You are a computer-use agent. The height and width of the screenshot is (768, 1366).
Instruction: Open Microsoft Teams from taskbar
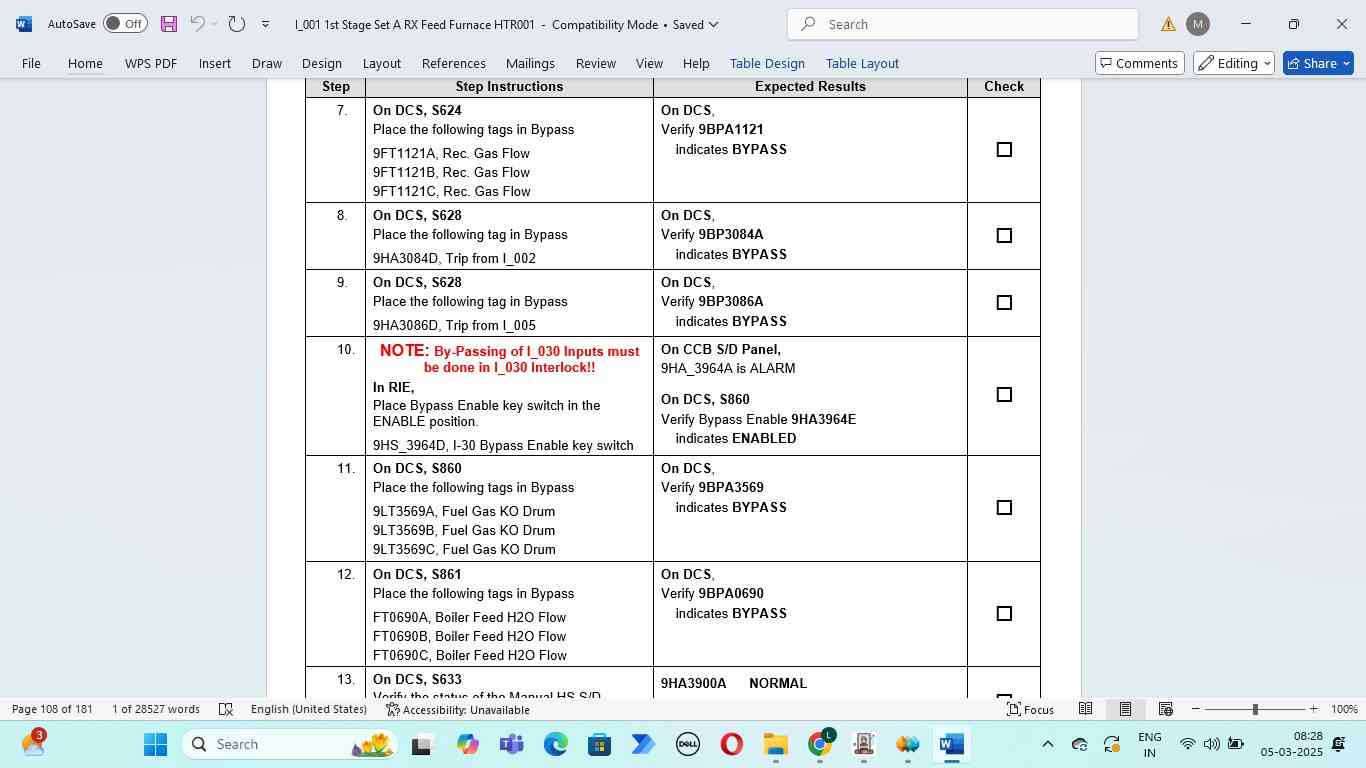(511, 744)
